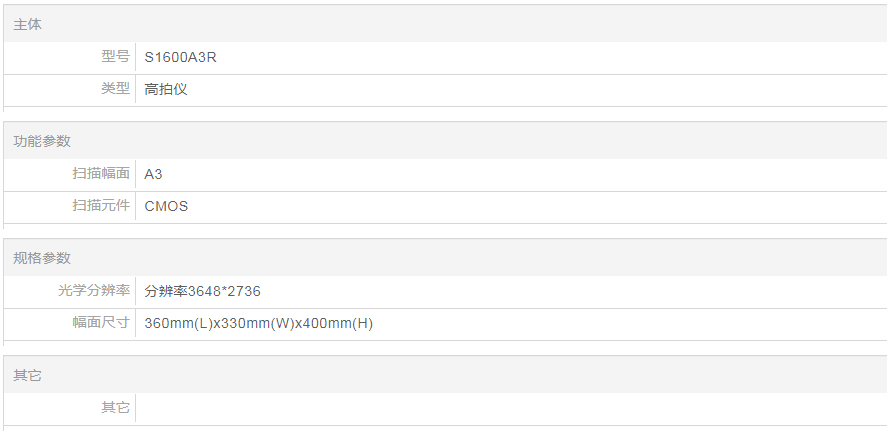Select the A3 scan format value
The width and height of the screenshot is (891, 431).
(x=153, y=174)
